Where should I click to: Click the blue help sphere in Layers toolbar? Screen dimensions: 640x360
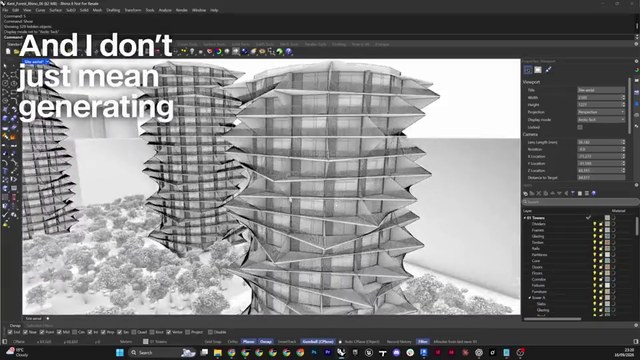click(x=593, y=193)
